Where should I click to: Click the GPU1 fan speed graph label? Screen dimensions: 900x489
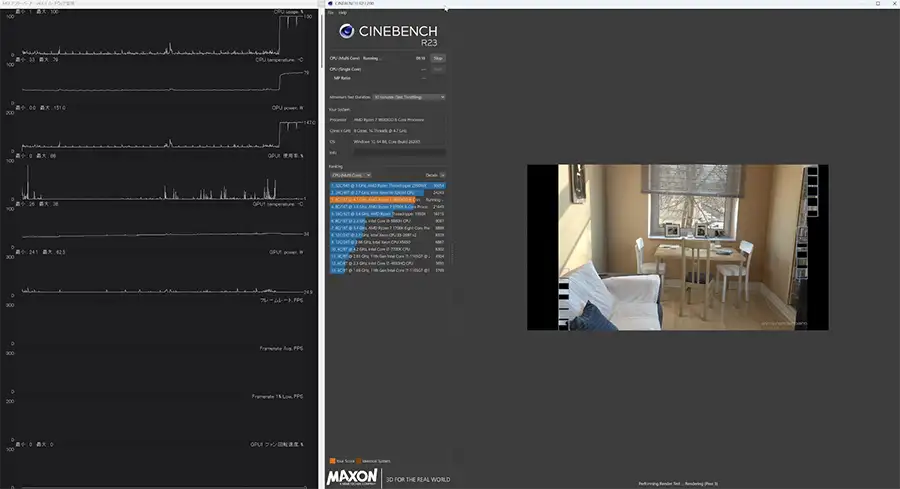[x=277, y=444]
